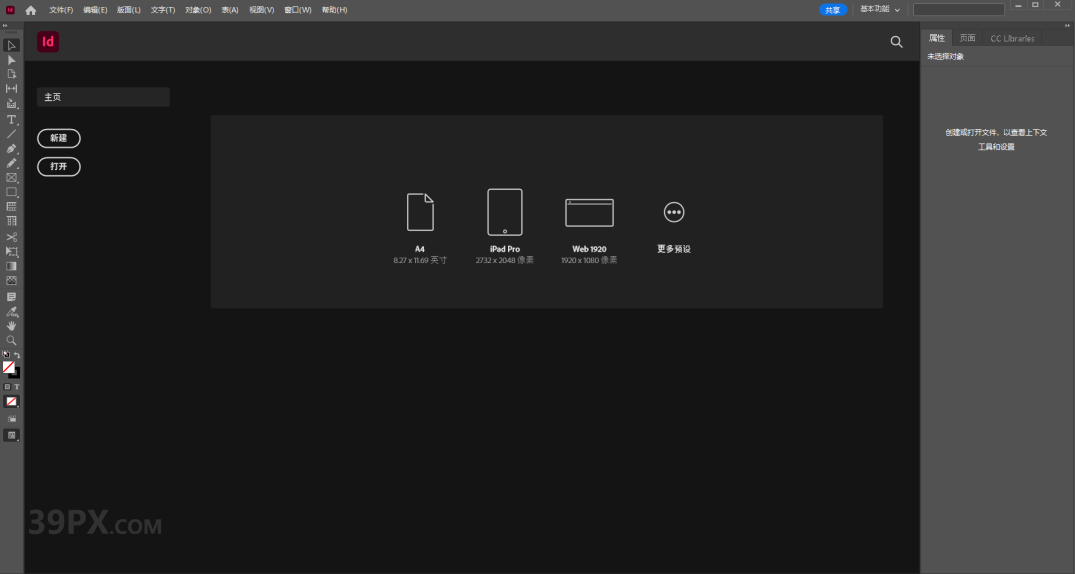Open the screen mode button
The height and width of the screenshot is (574, 1075).
11,435
